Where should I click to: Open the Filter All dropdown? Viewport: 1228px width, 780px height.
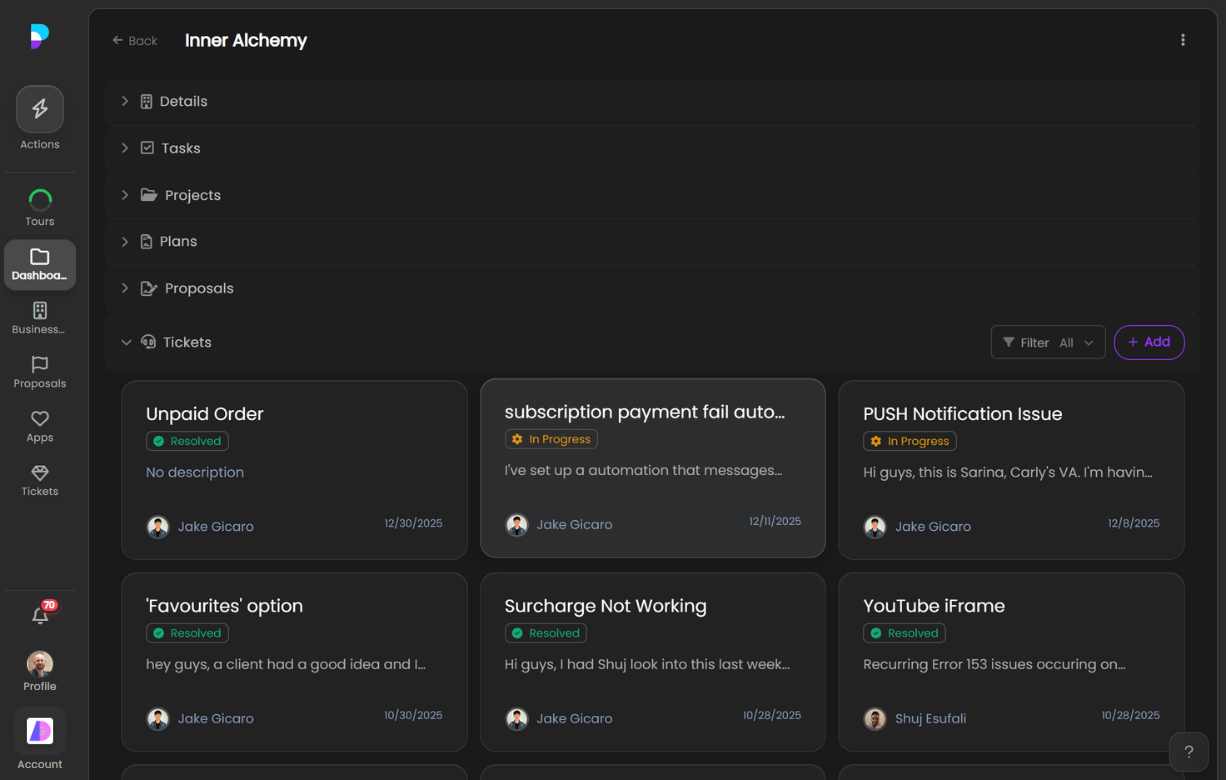(x=1047, y=342)
